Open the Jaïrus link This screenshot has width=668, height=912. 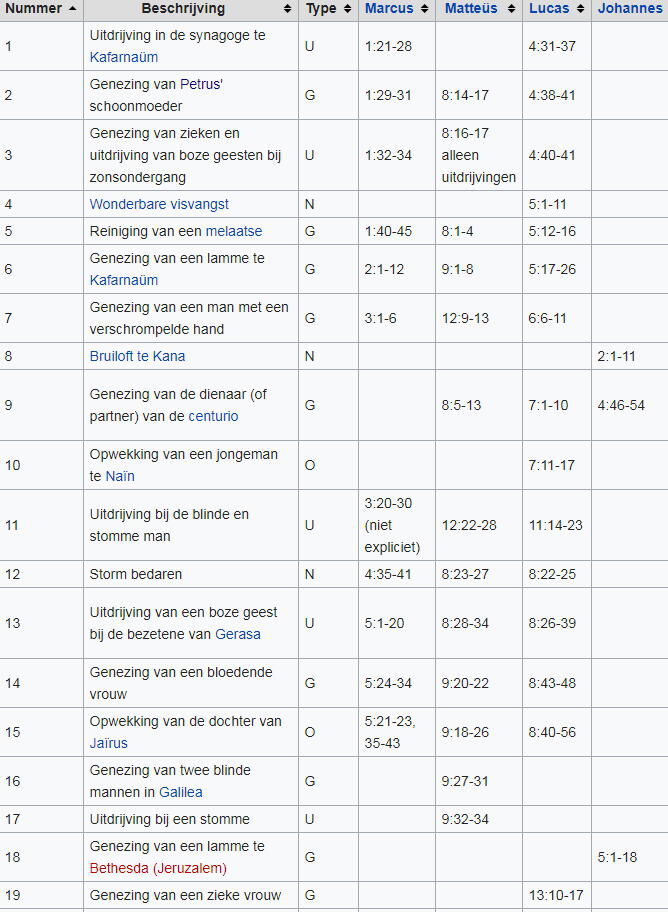[109, 743]
